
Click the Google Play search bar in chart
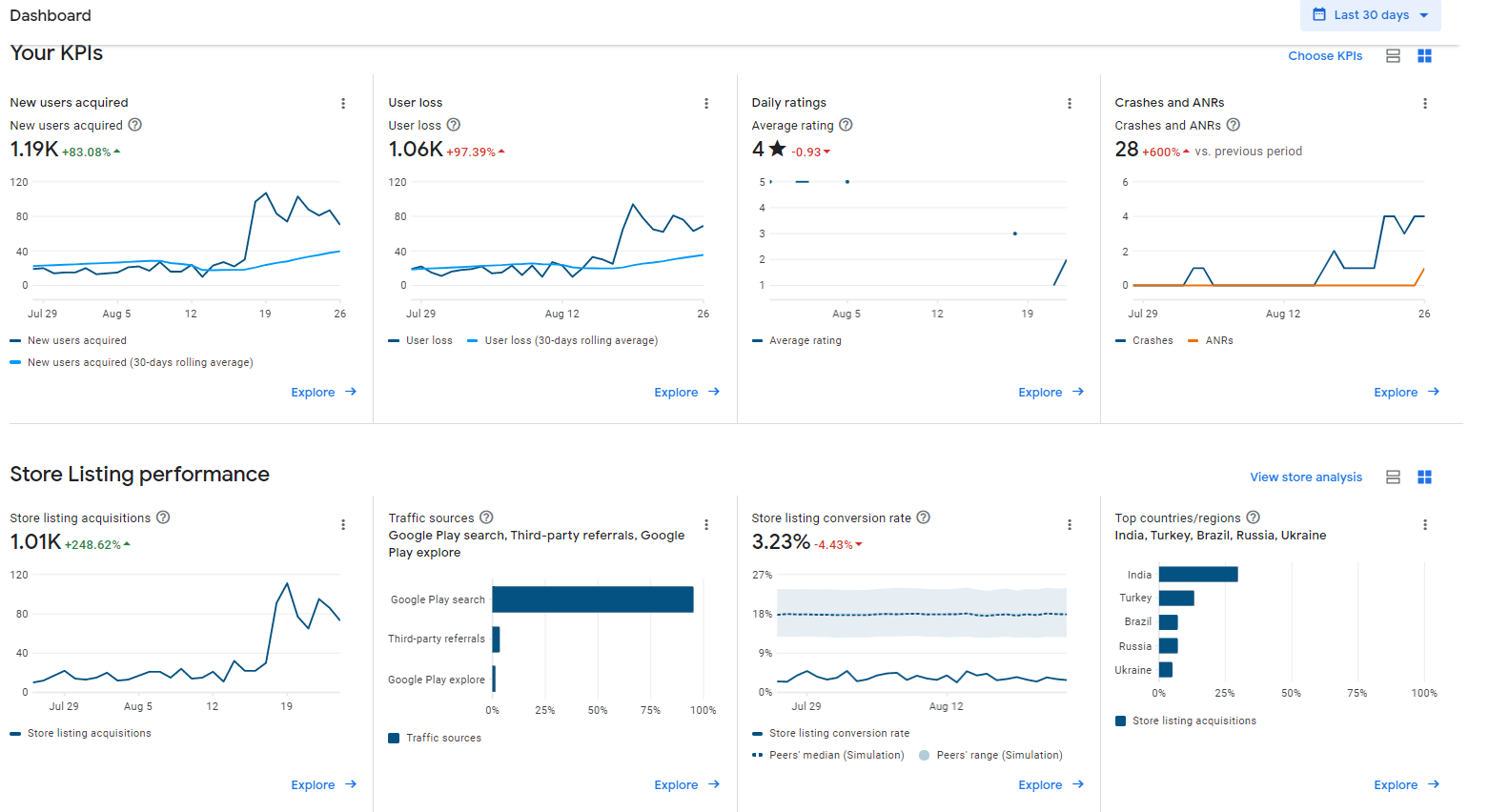[593, 599]
